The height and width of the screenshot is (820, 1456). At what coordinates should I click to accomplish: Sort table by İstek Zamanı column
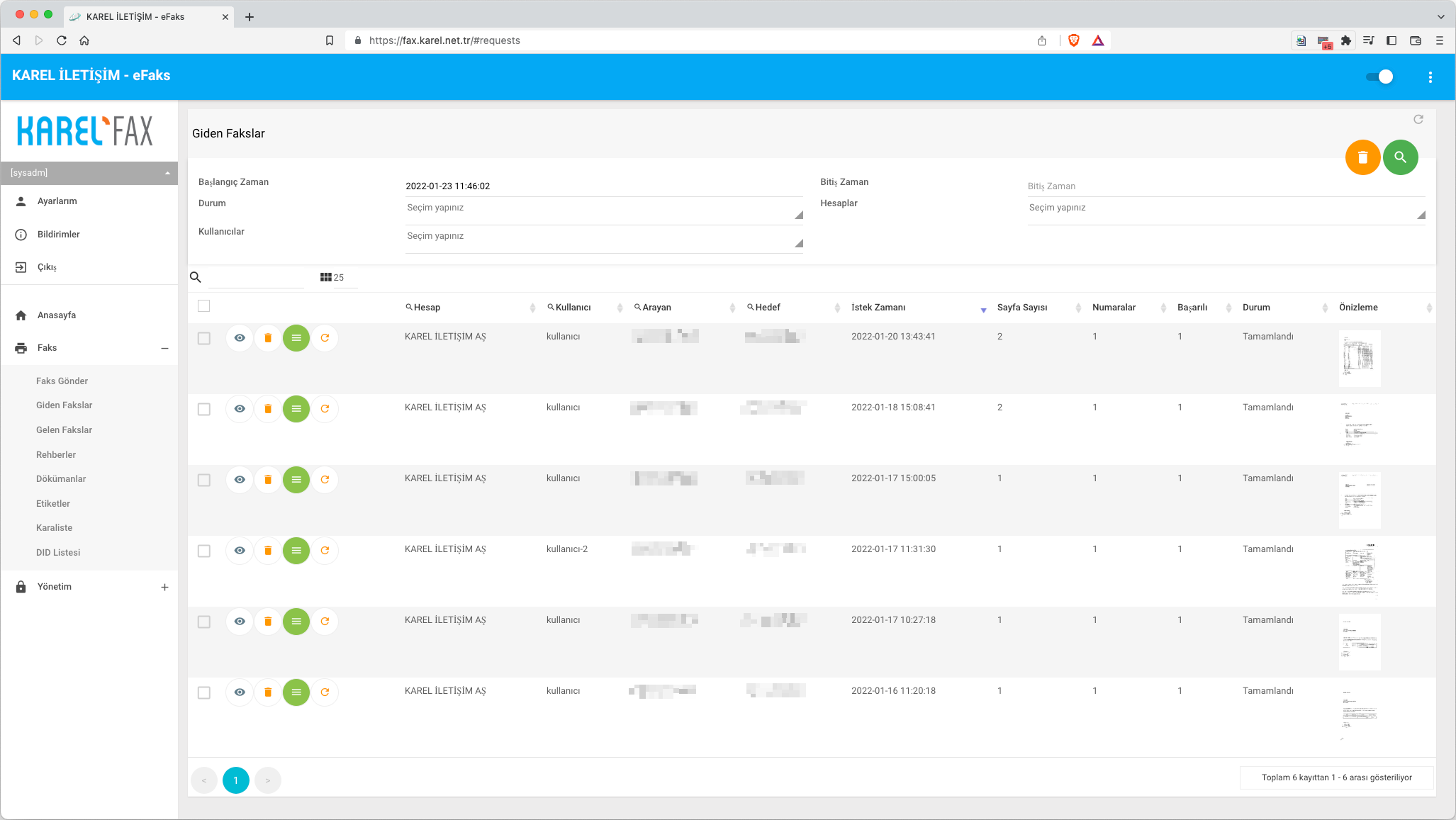click(878, 308)
